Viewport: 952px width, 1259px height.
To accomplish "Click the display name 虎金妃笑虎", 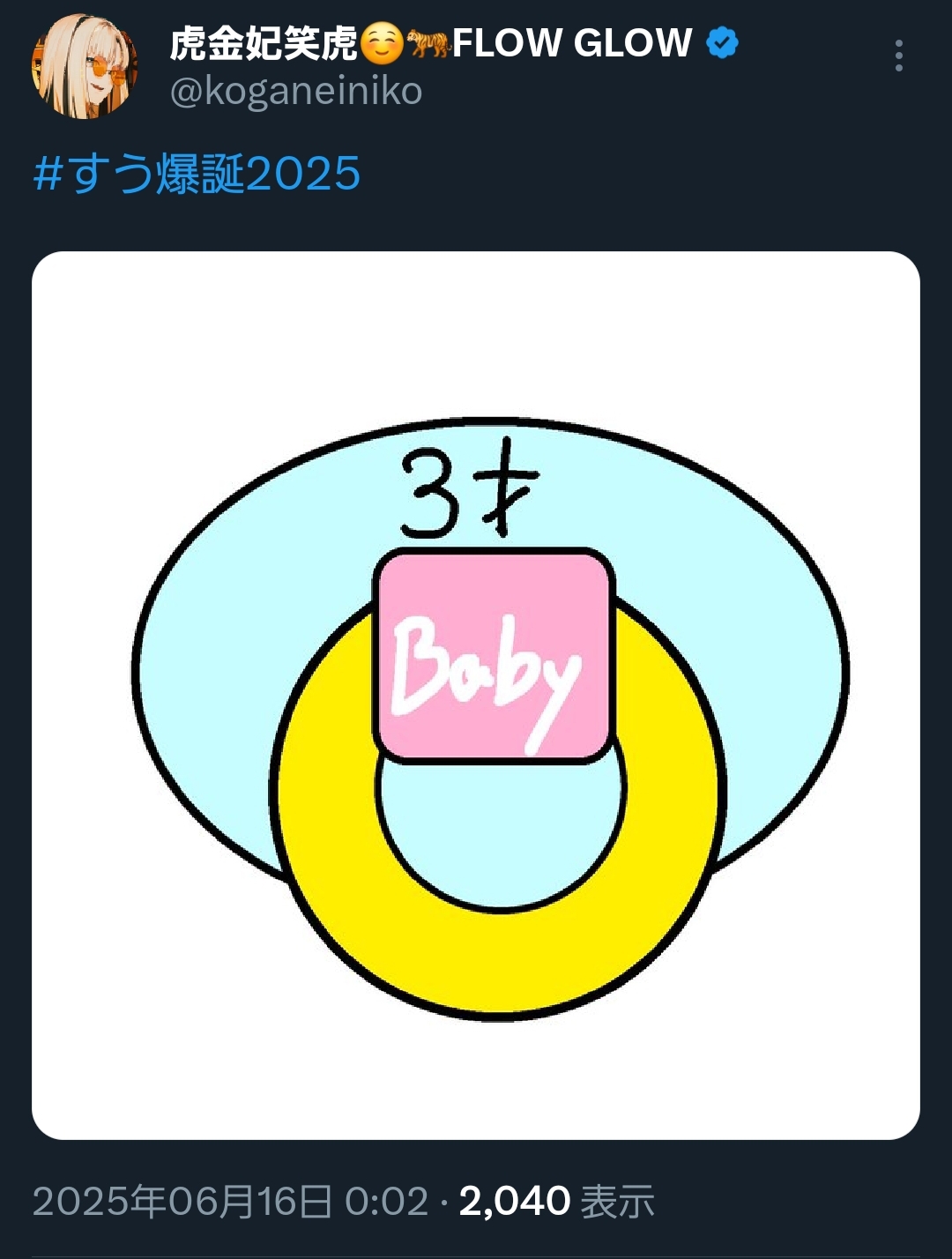I will click(x=264, y=43).
